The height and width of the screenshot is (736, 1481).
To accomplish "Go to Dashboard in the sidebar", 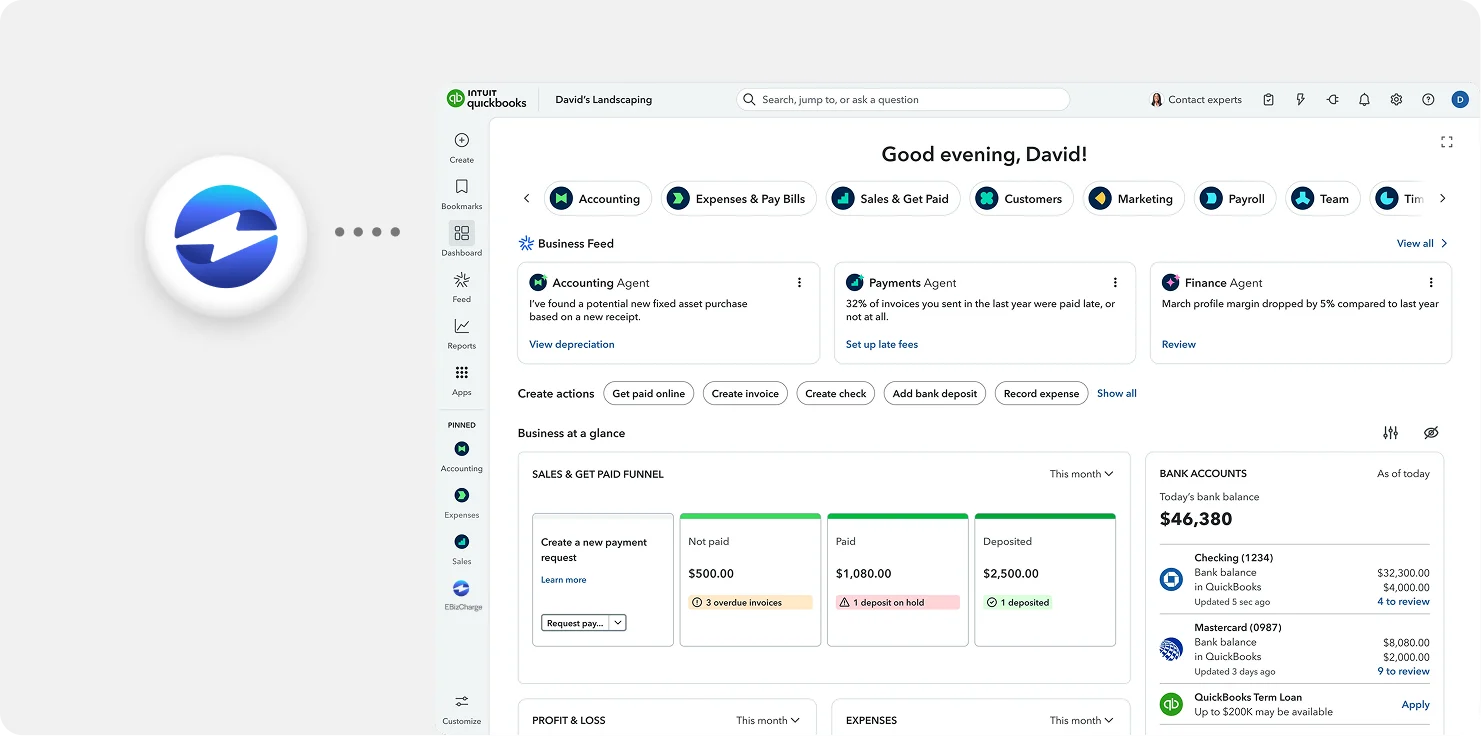I will pos(461,239).
